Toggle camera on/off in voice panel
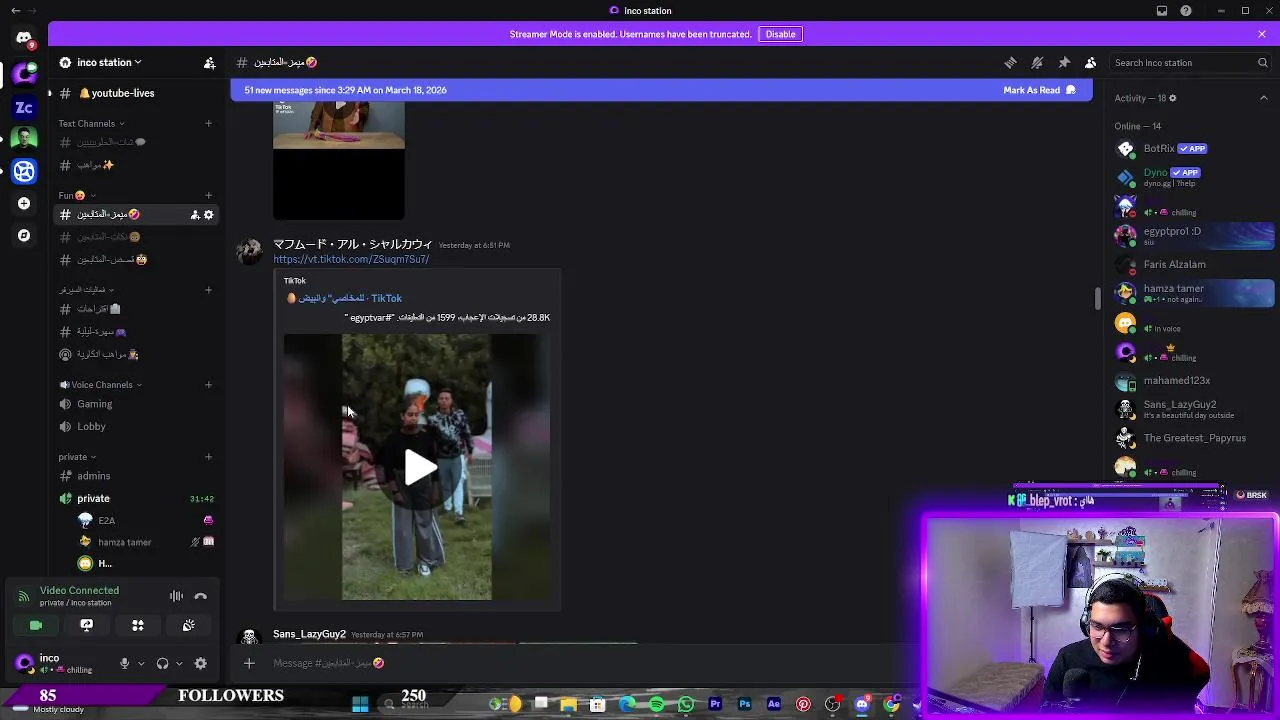1280x720 pixels. click(x=36, y=625)
